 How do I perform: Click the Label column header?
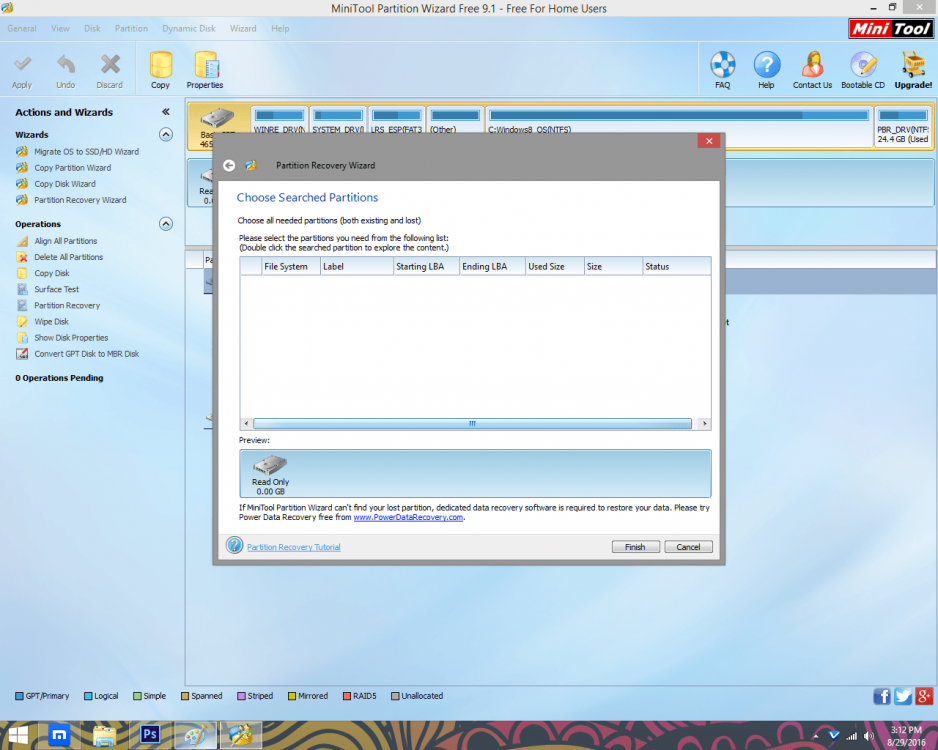point(357,267)
